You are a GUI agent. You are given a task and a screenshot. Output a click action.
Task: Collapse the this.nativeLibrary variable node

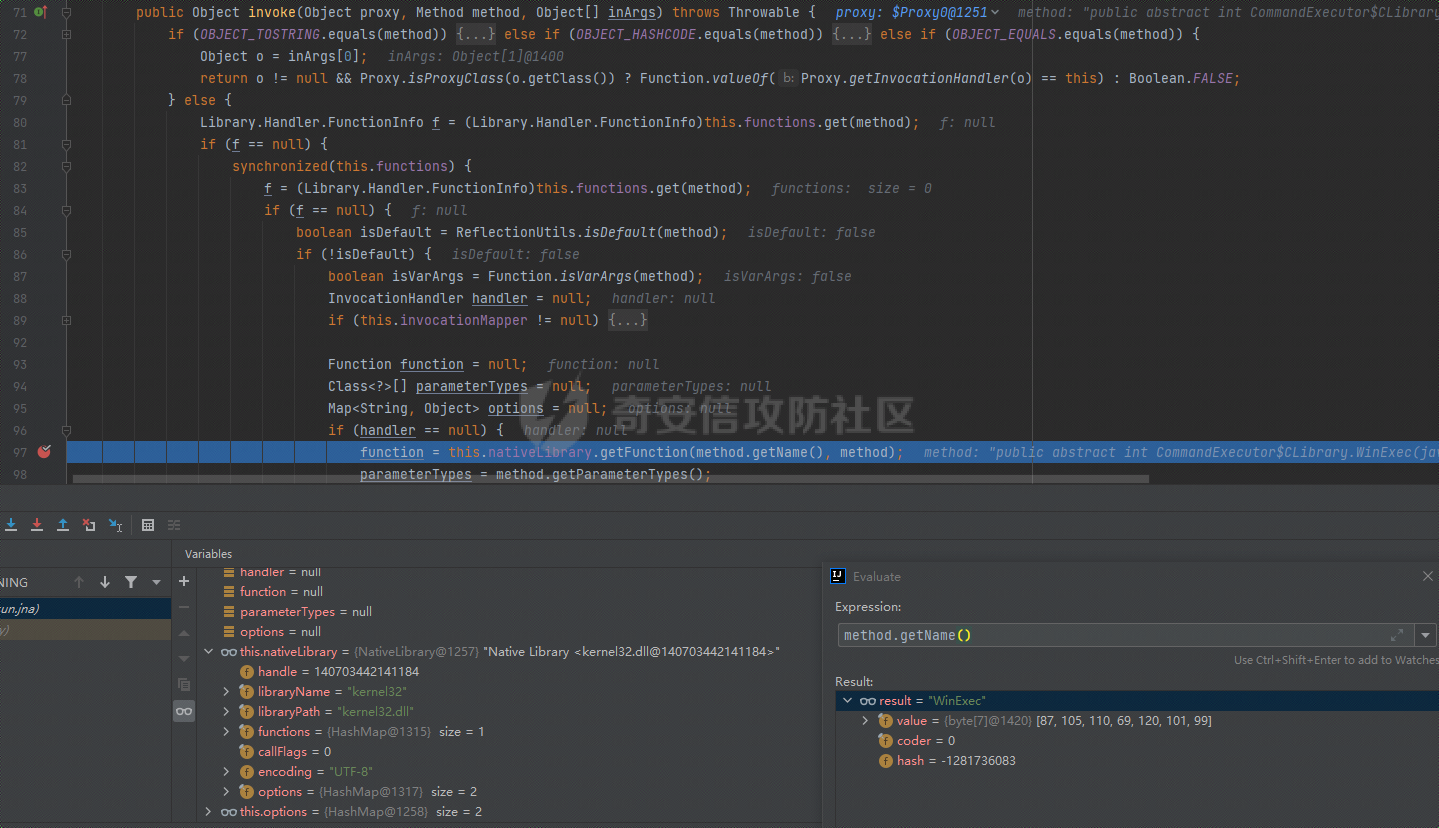[209, 652]
